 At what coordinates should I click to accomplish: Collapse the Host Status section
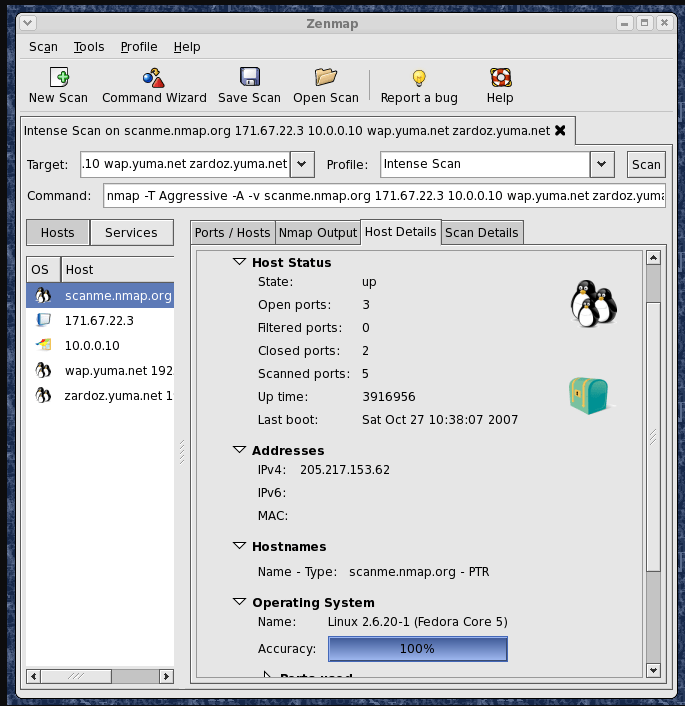239,262
